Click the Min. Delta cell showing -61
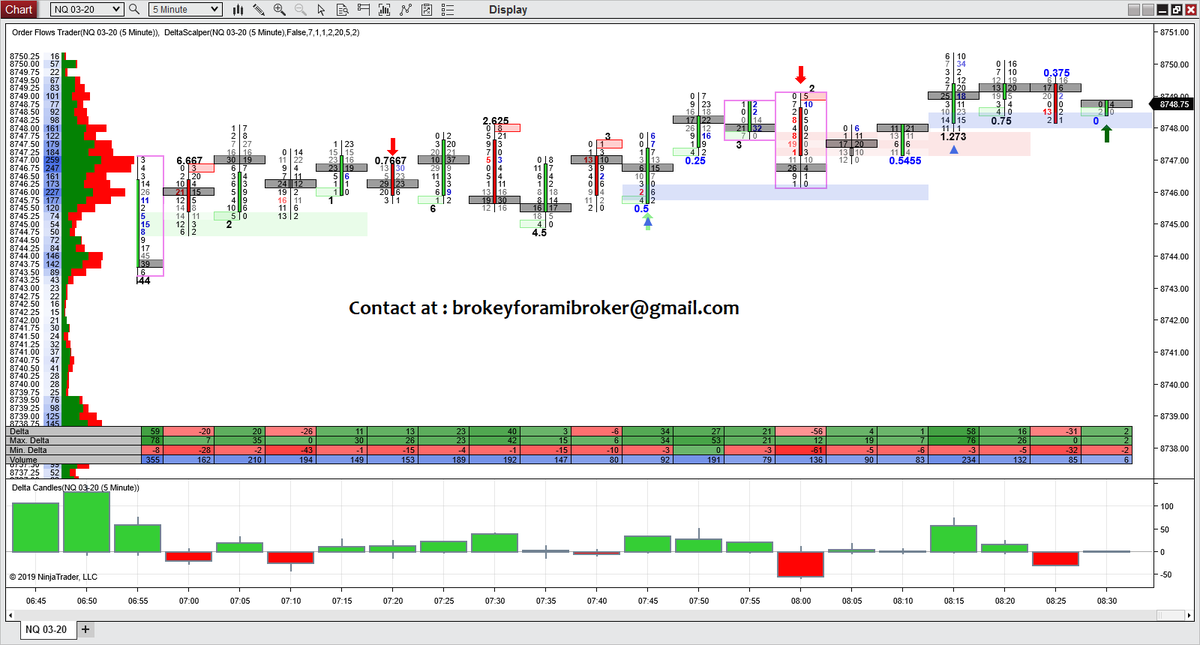Image resolution: width=1200 pixels, height=645 pixels. pyautogui.click(x=801, y=450)
